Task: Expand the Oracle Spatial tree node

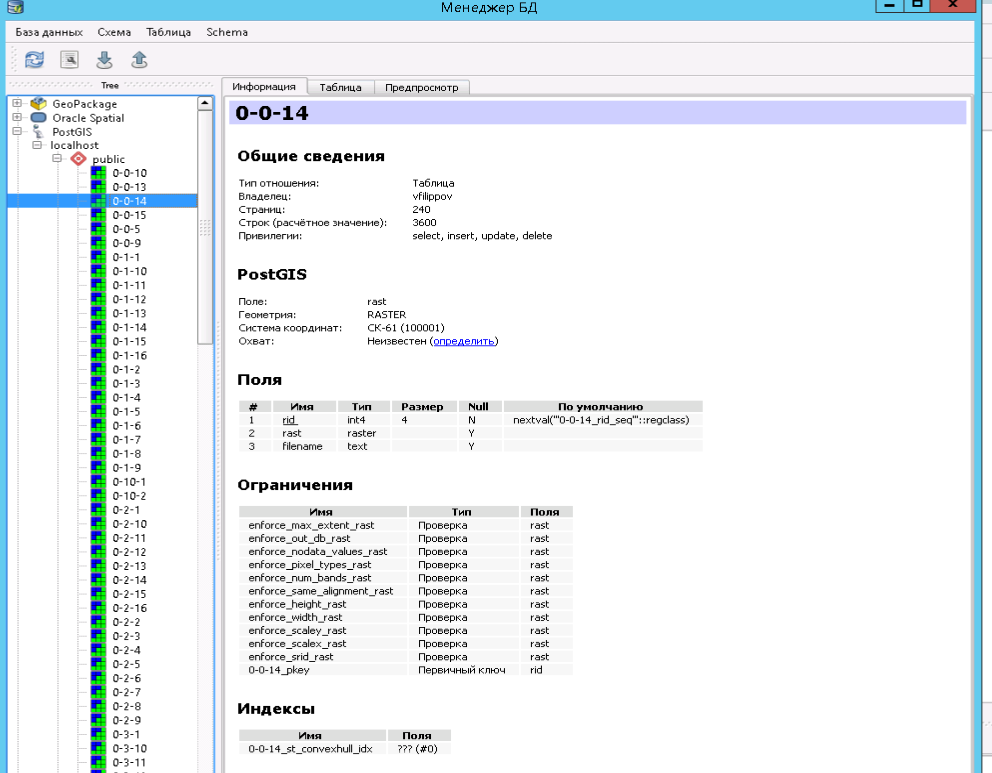Action: (17, 118)
